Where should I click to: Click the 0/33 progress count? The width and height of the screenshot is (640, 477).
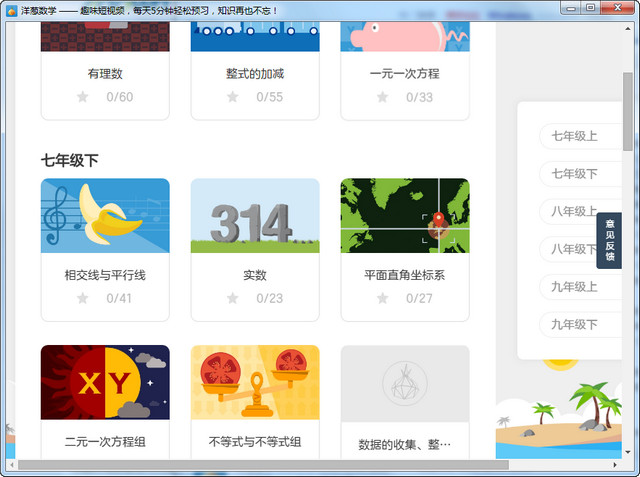pyautogui.click(x=420, y=97)
